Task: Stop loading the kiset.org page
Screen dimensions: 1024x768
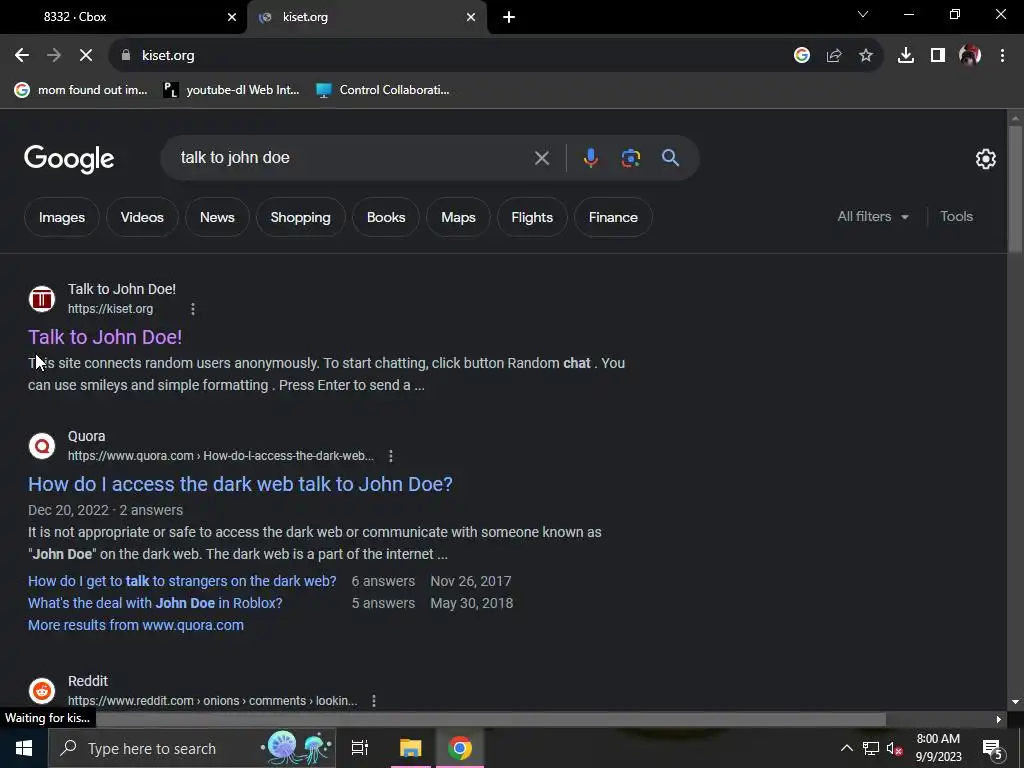Action: tap(86, 56)
